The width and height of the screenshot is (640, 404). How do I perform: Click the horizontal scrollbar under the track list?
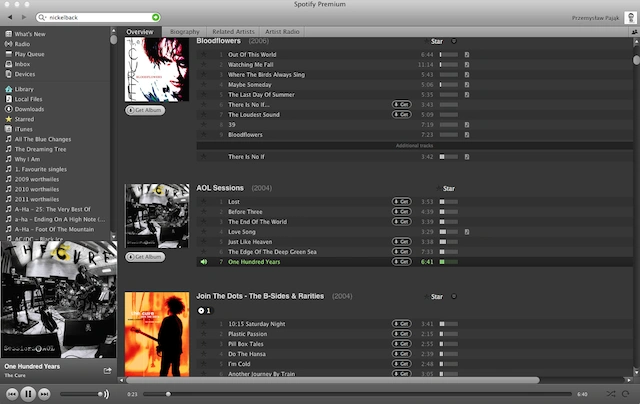[333, 380]
